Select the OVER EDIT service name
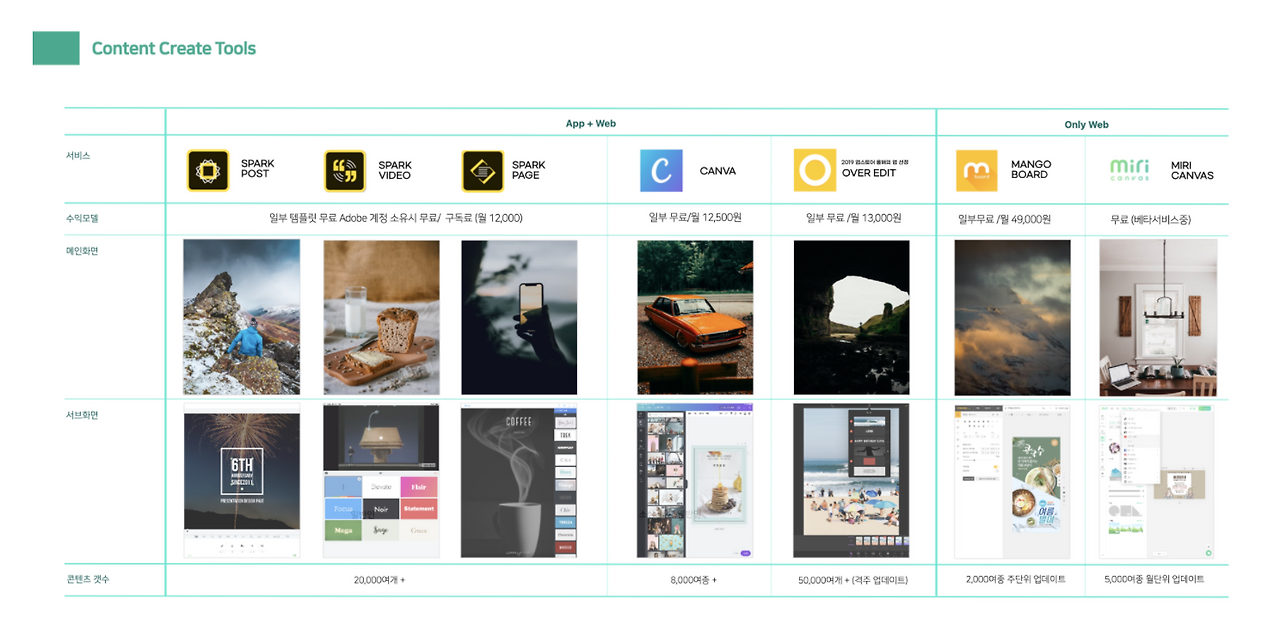The height and width of the screenshot is (636, 1280). pyautogui.click(x=869, y=173)
